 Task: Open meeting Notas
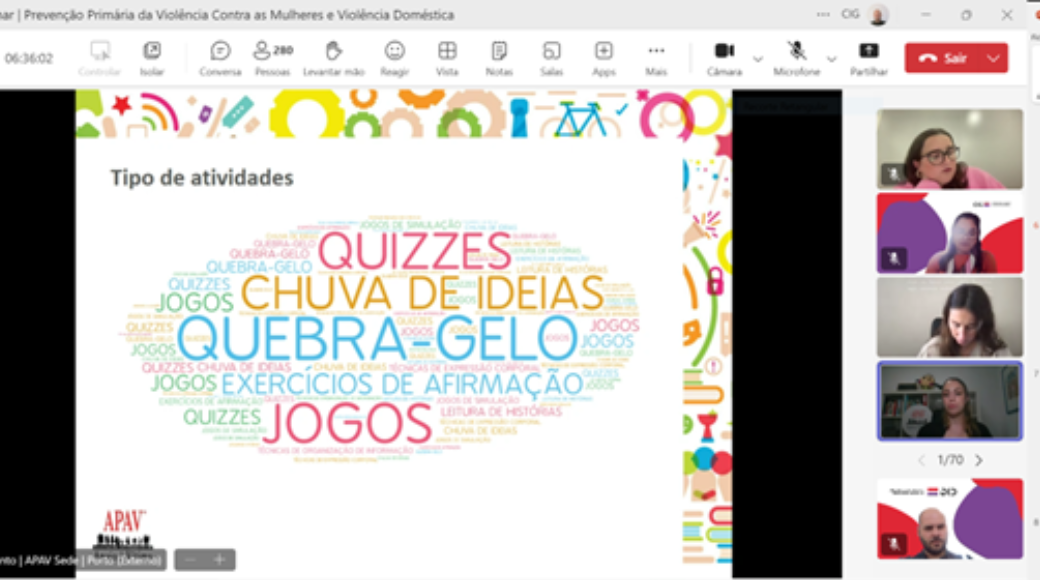(x=499, y=57)
